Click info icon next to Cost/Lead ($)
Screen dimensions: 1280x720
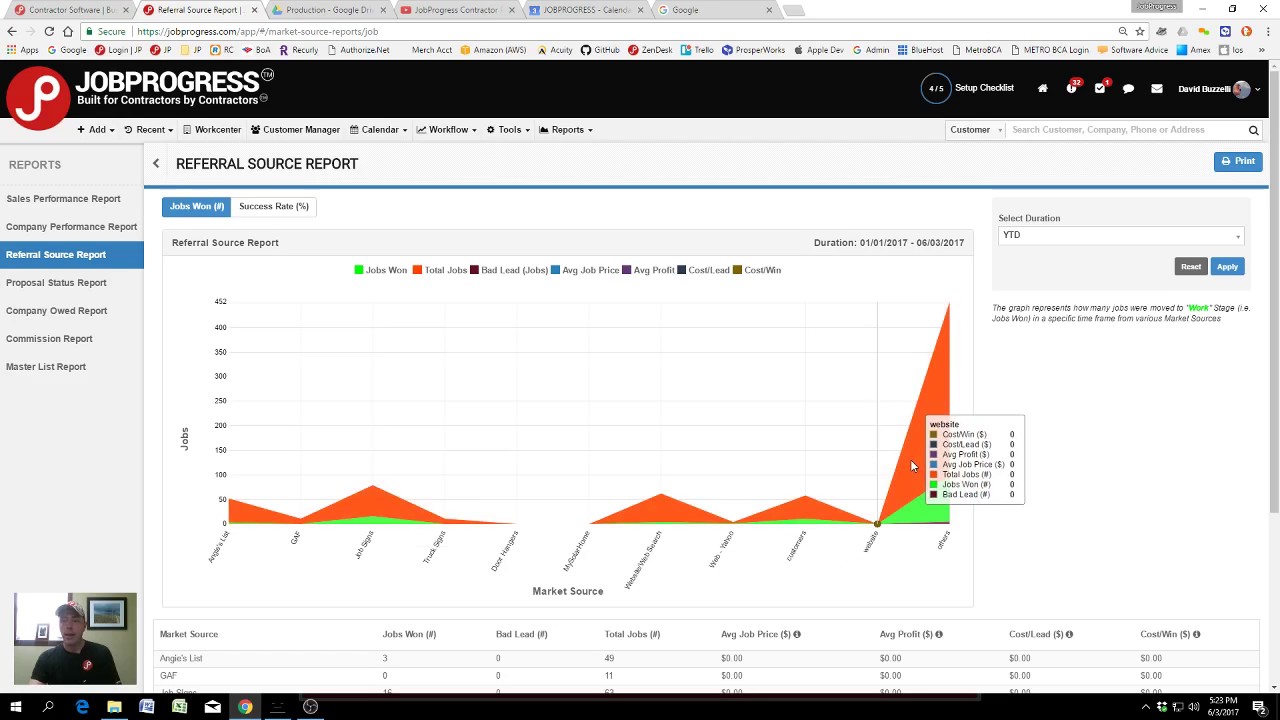pyautogui.click(x=1069, y=634)
